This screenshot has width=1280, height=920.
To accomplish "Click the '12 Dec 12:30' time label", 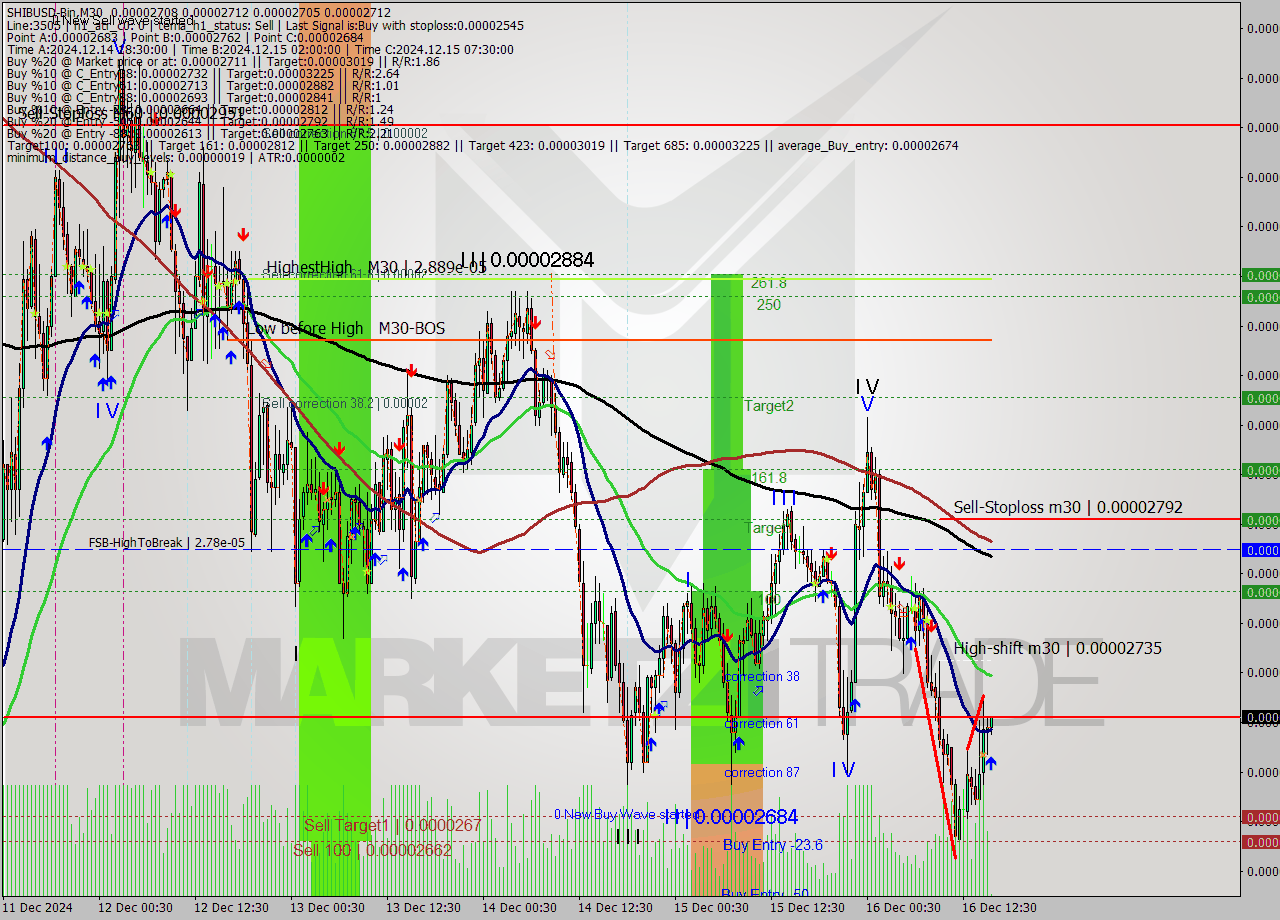I will [x=230, y=907].
